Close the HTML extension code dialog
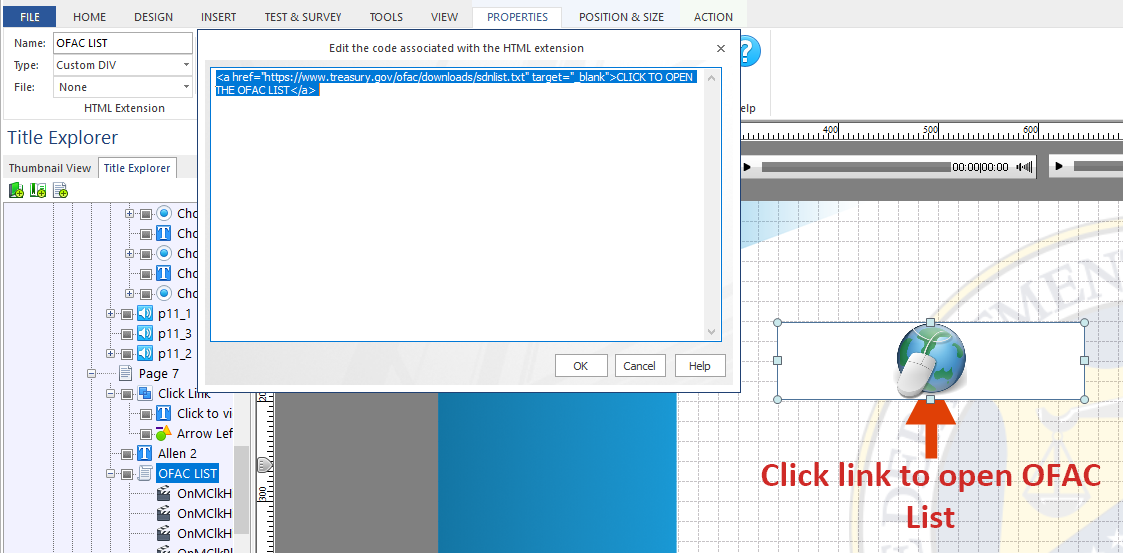 click(720, 48)
